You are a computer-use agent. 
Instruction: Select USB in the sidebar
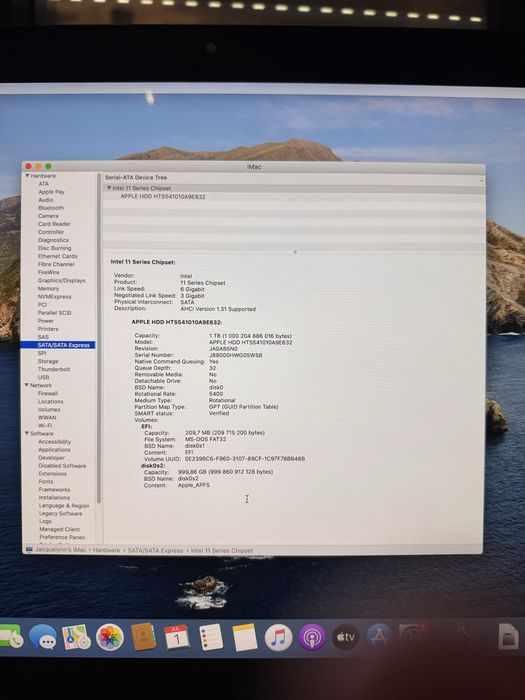[x=43, y=377]
